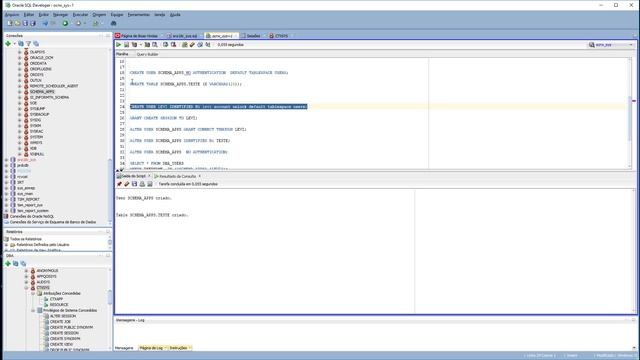Click the Commit icon in worksheet toolbar
This screenshot has width=640, height=360.
pos(166,45)
